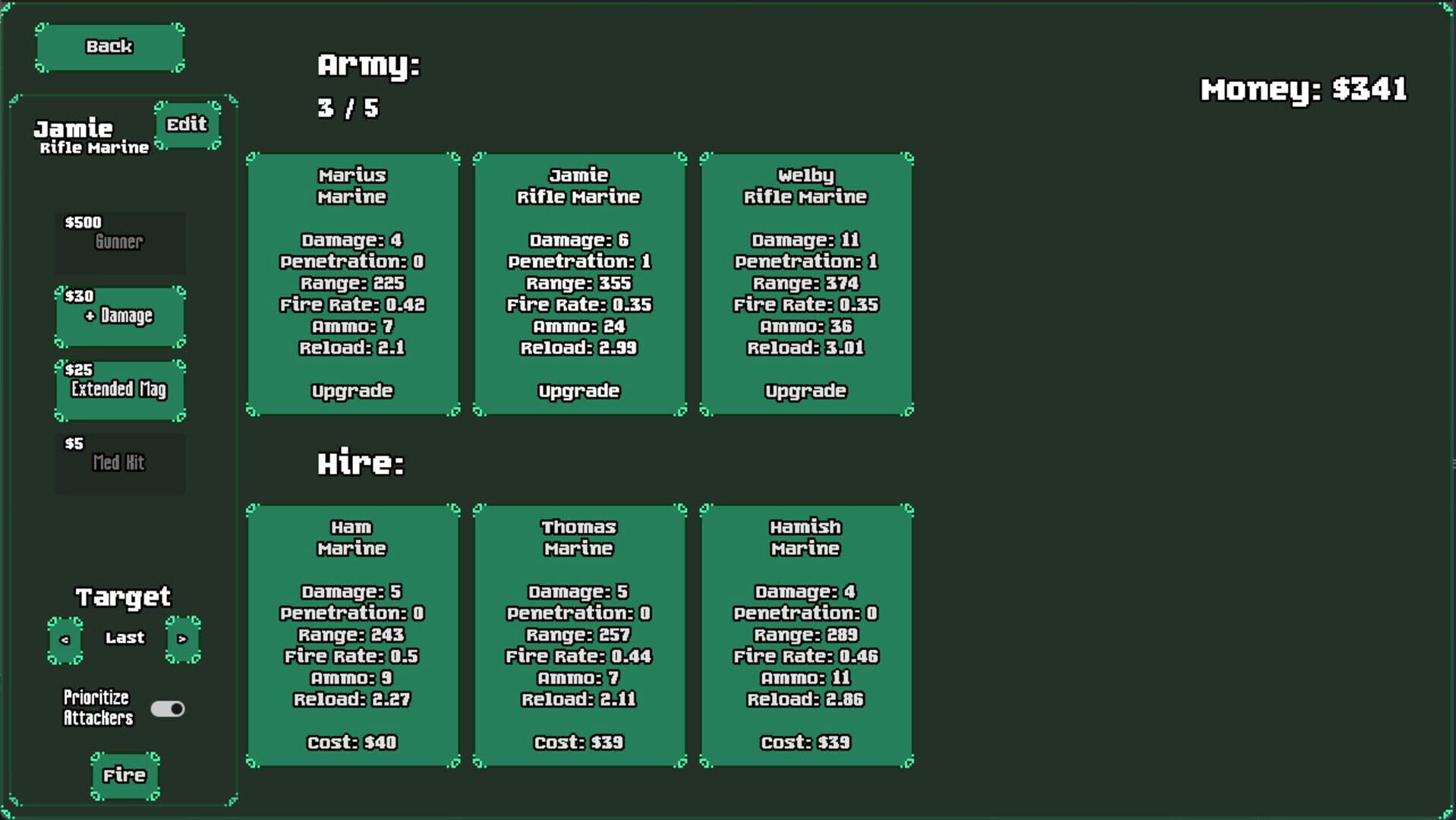1456x820 pixels.
Task: Click the left arrow to change target
Action: click(x=65, y=639)
